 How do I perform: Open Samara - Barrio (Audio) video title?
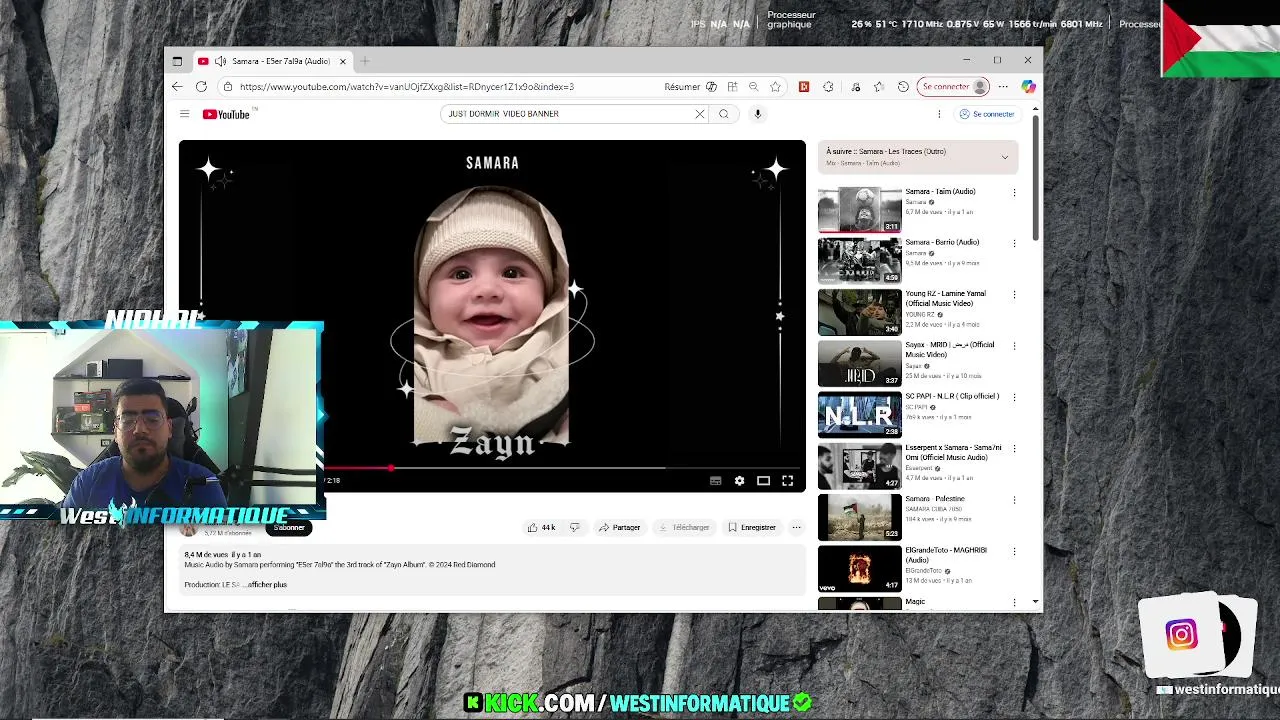[x=942, y=242]
